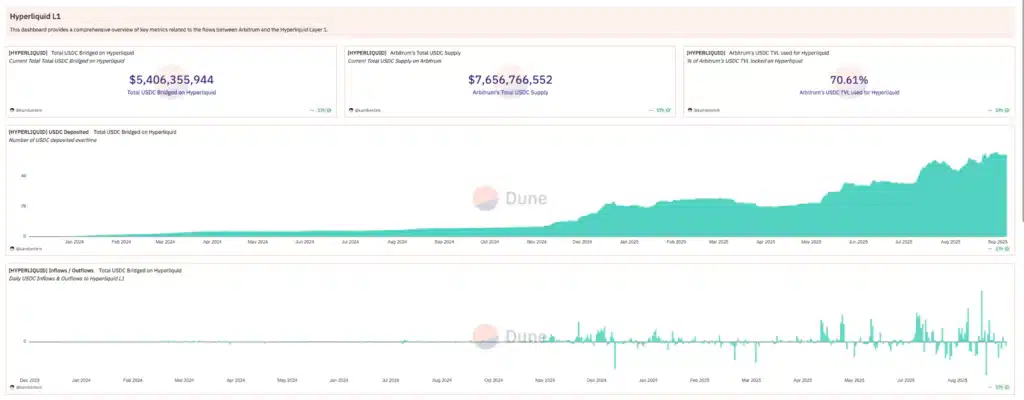Click the Dune logo on Inflows / Outflows chart

click(510, 335)
